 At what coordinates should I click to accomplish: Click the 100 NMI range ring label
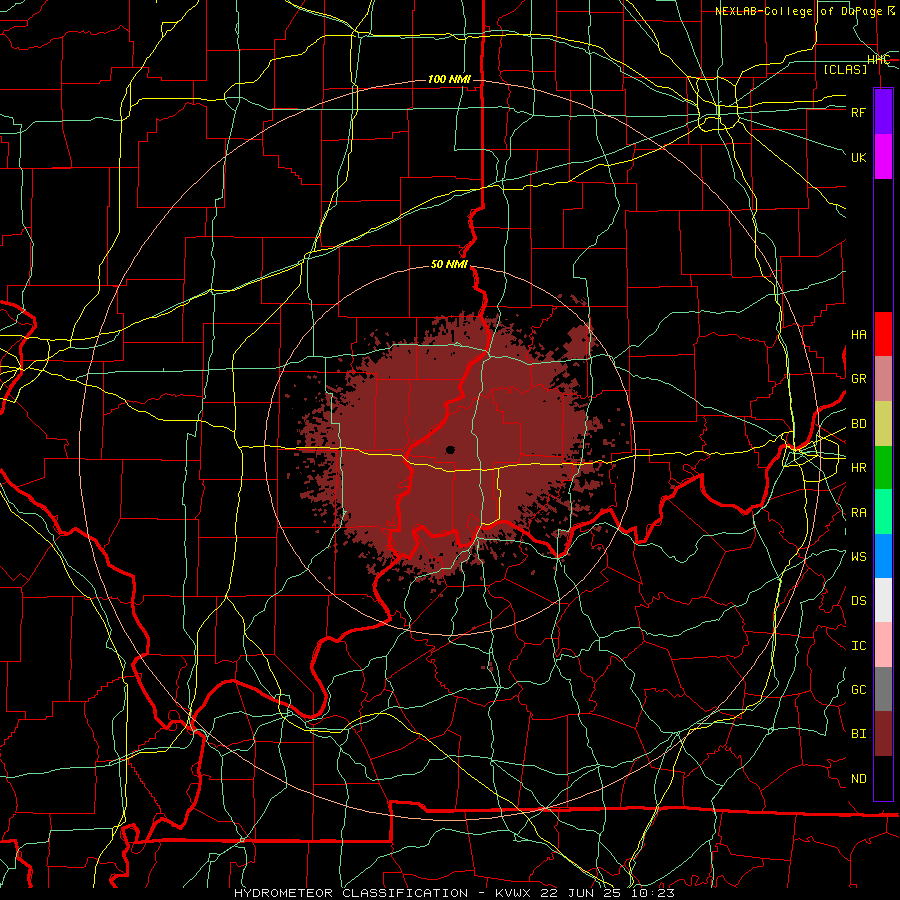point(449,79)
